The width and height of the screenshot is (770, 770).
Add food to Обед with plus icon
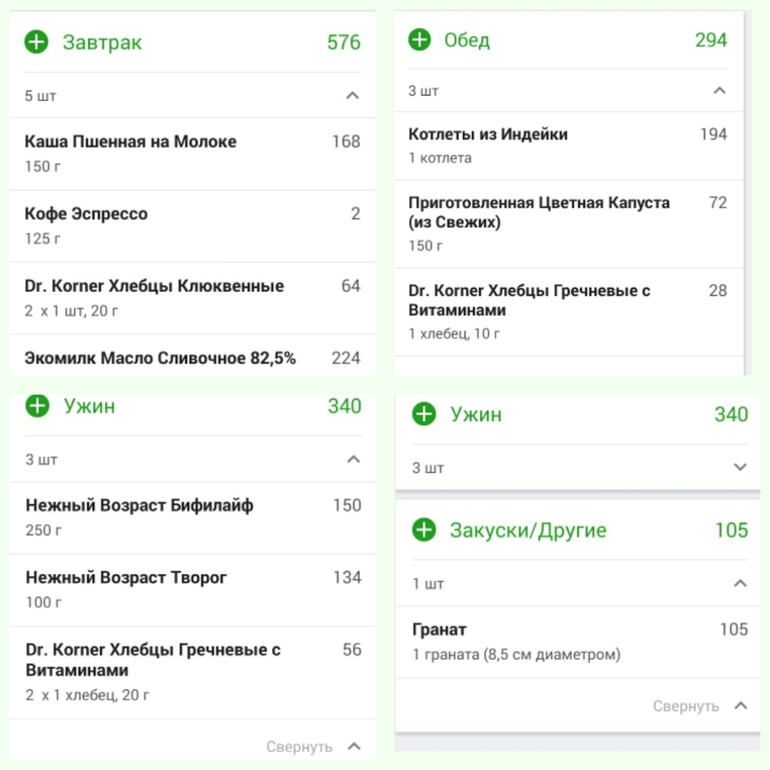(x=419, y=39)
